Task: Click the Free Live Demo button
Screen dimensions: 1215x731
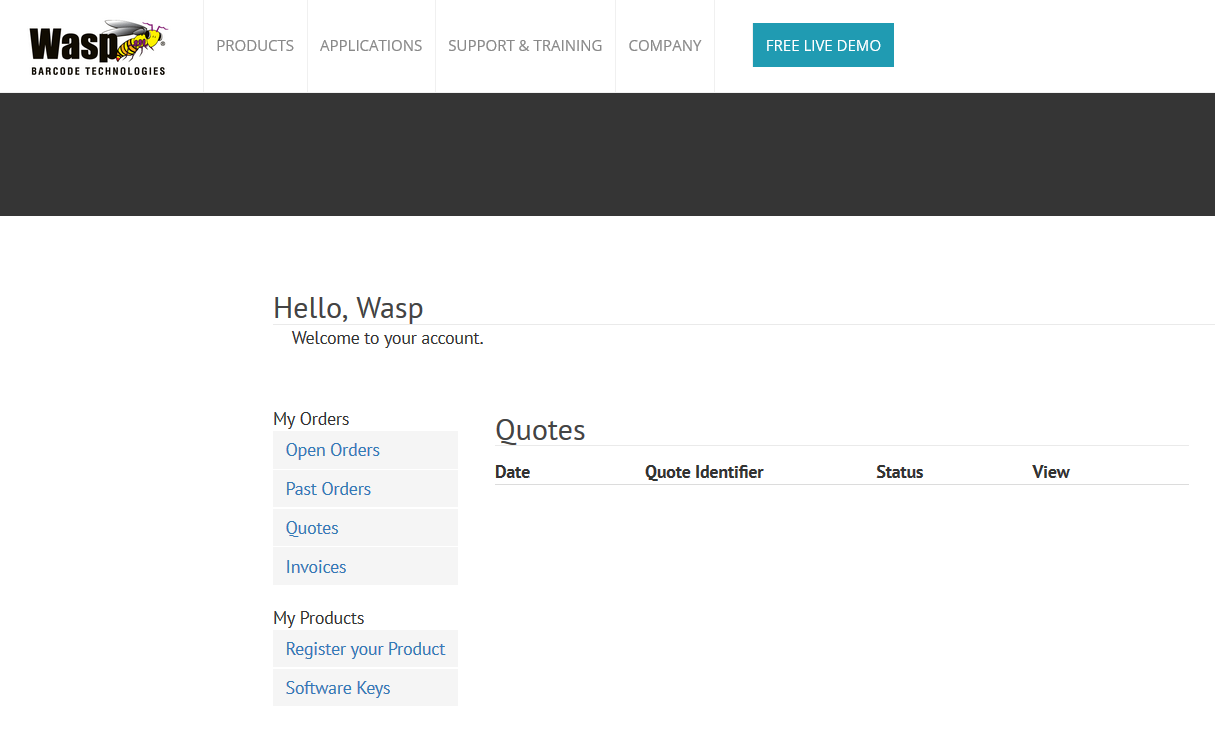Action: pos(823,45)
